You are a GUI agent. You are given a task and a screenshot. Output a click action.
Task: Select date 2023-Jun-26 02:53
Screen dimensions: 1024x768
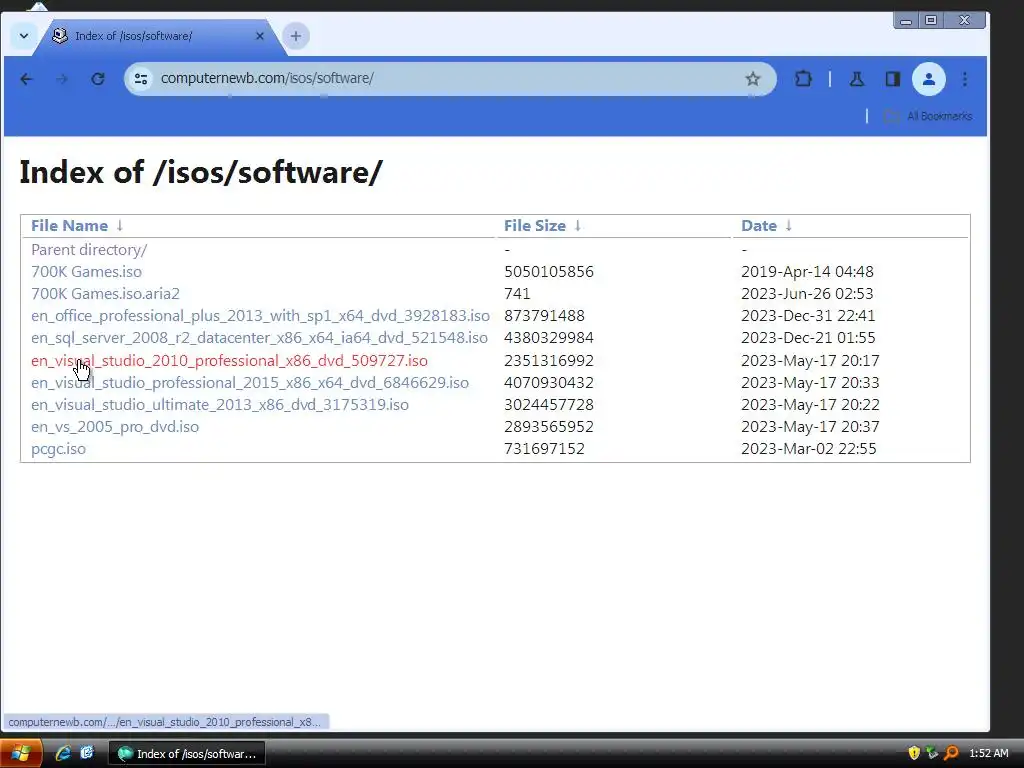click(x=807, y=294)
